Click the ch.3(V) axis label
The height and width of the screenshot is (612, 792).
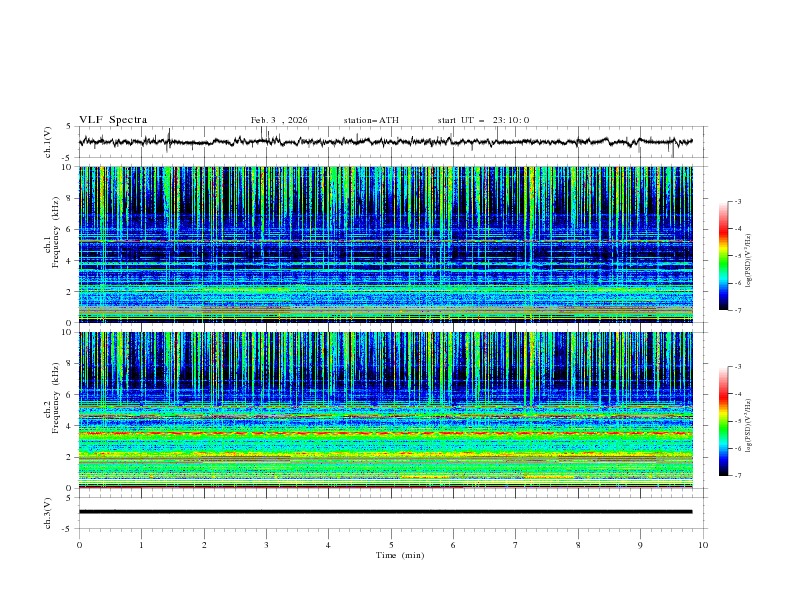pos(47,512)
